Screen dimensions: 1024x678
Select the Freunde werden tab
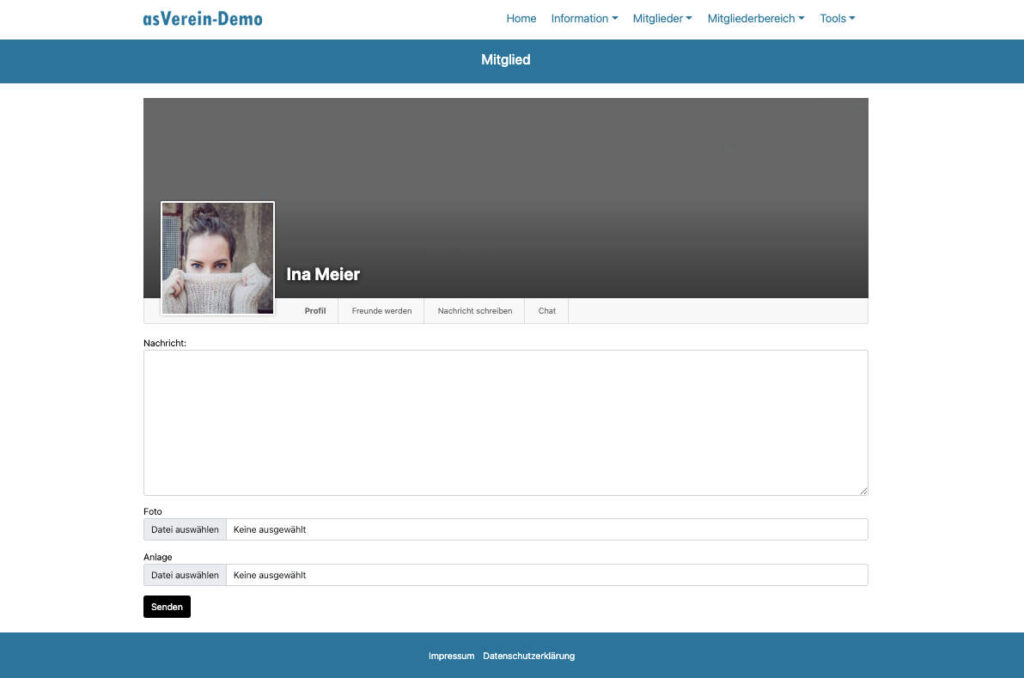pos(381,311)
